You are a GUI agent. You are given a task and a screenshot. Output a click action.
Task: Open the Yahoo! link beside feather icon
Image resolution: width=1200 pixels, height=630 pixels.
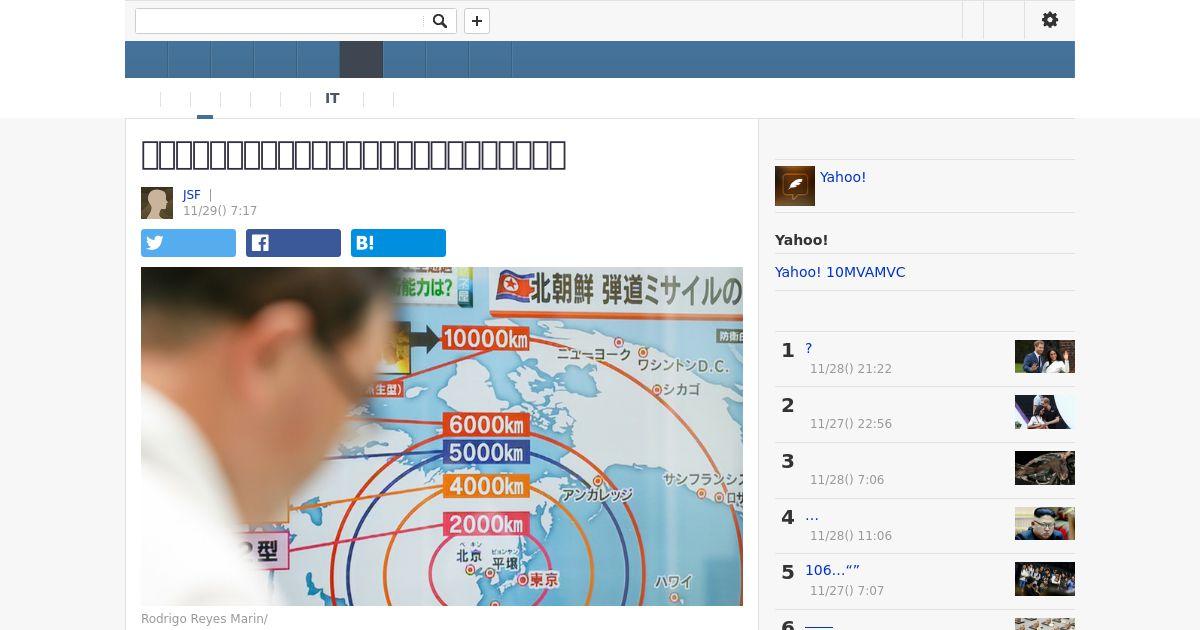843,177
